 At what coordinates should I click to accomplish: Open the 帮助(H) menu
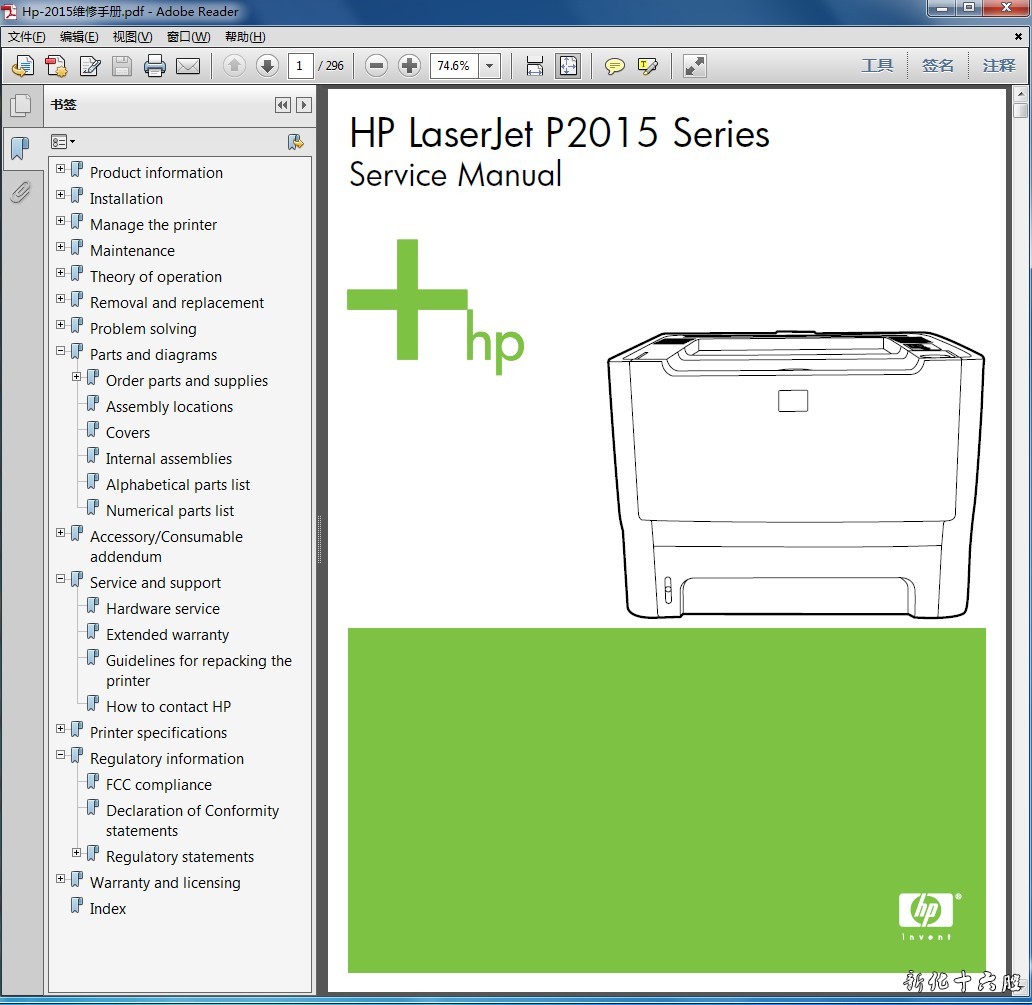[245, 37]
